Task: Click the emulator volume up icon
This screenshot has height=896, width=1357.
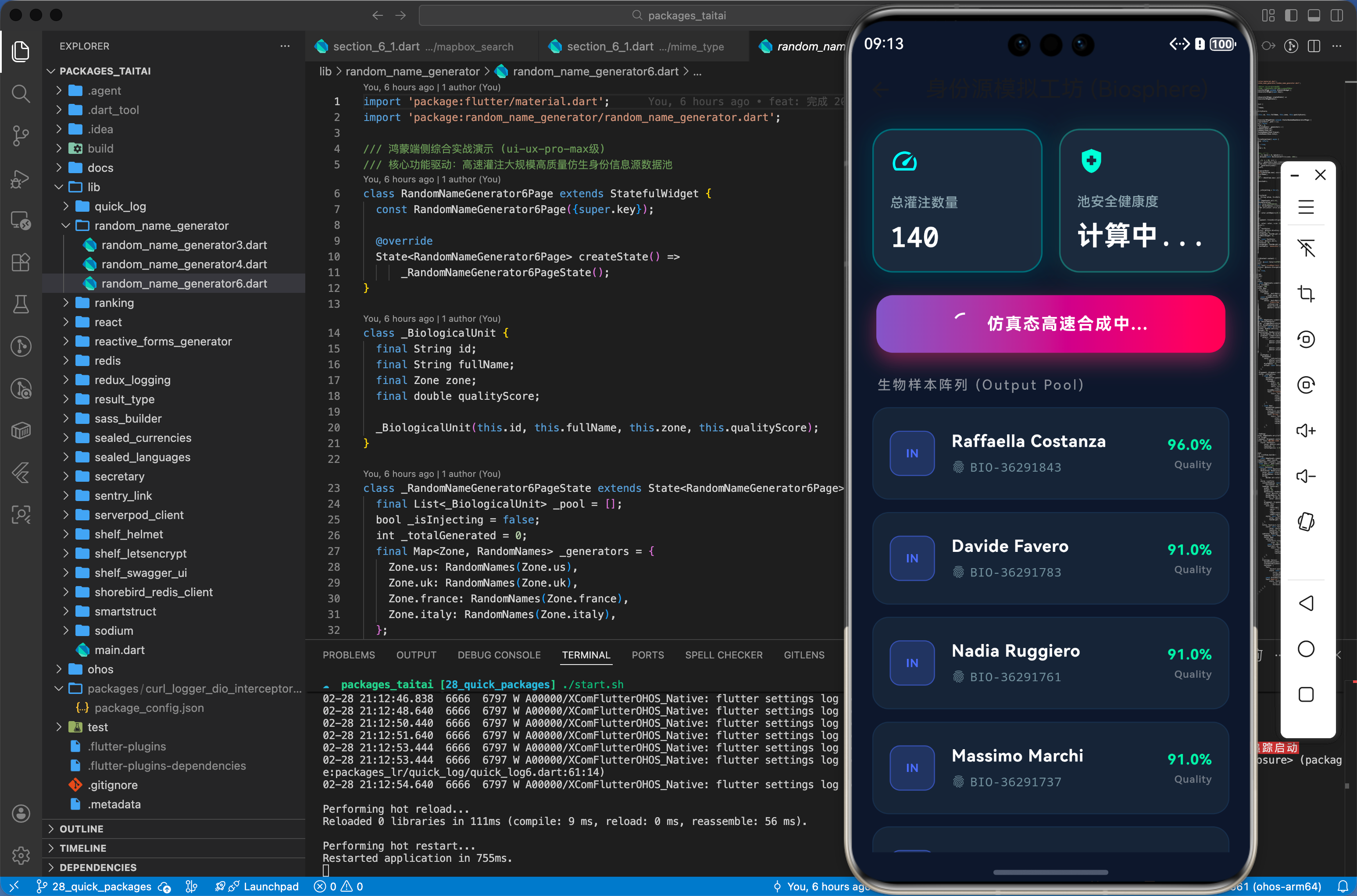Action: 1306,430
